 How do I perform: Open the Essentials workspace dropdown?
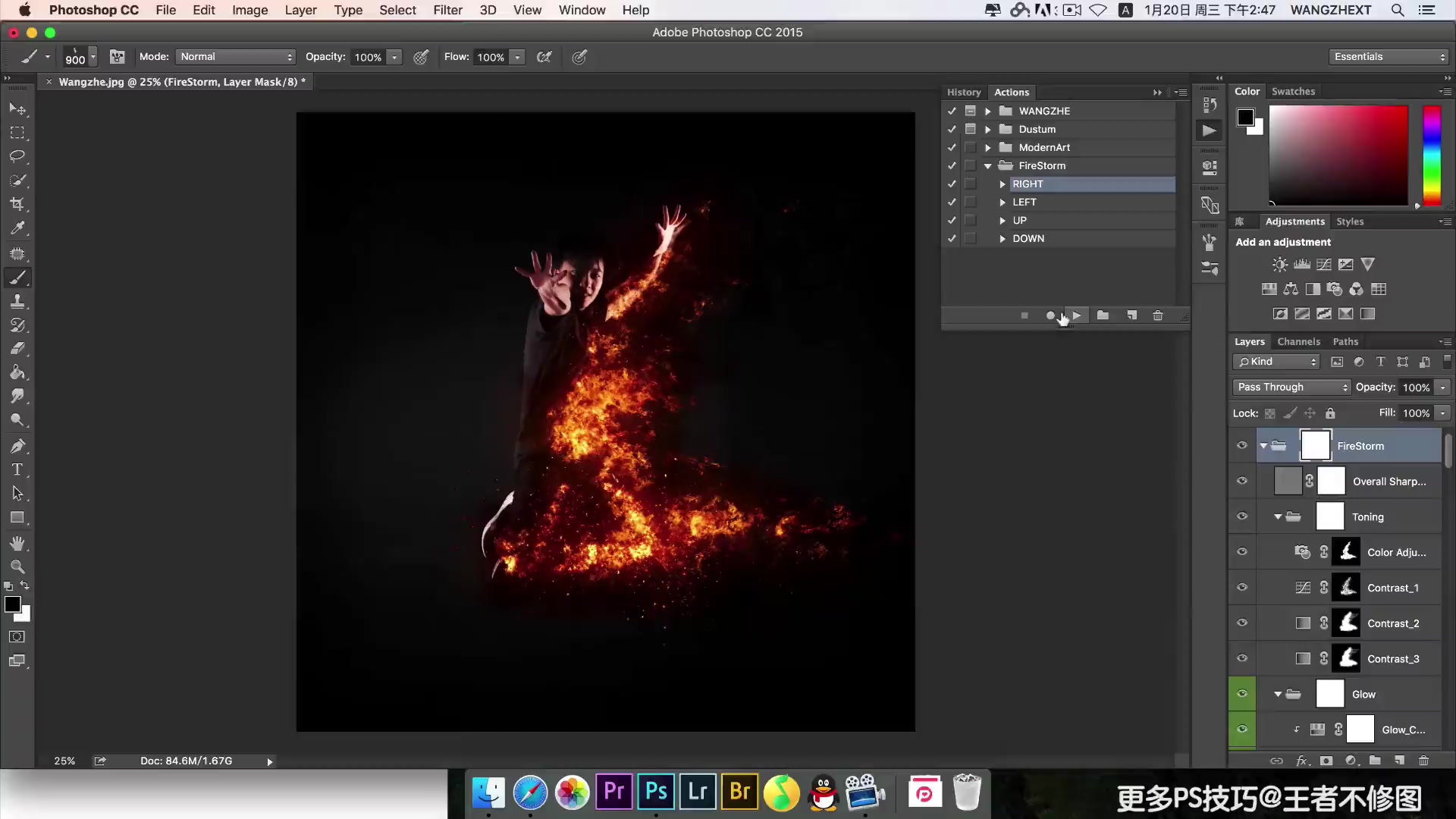1389,57
